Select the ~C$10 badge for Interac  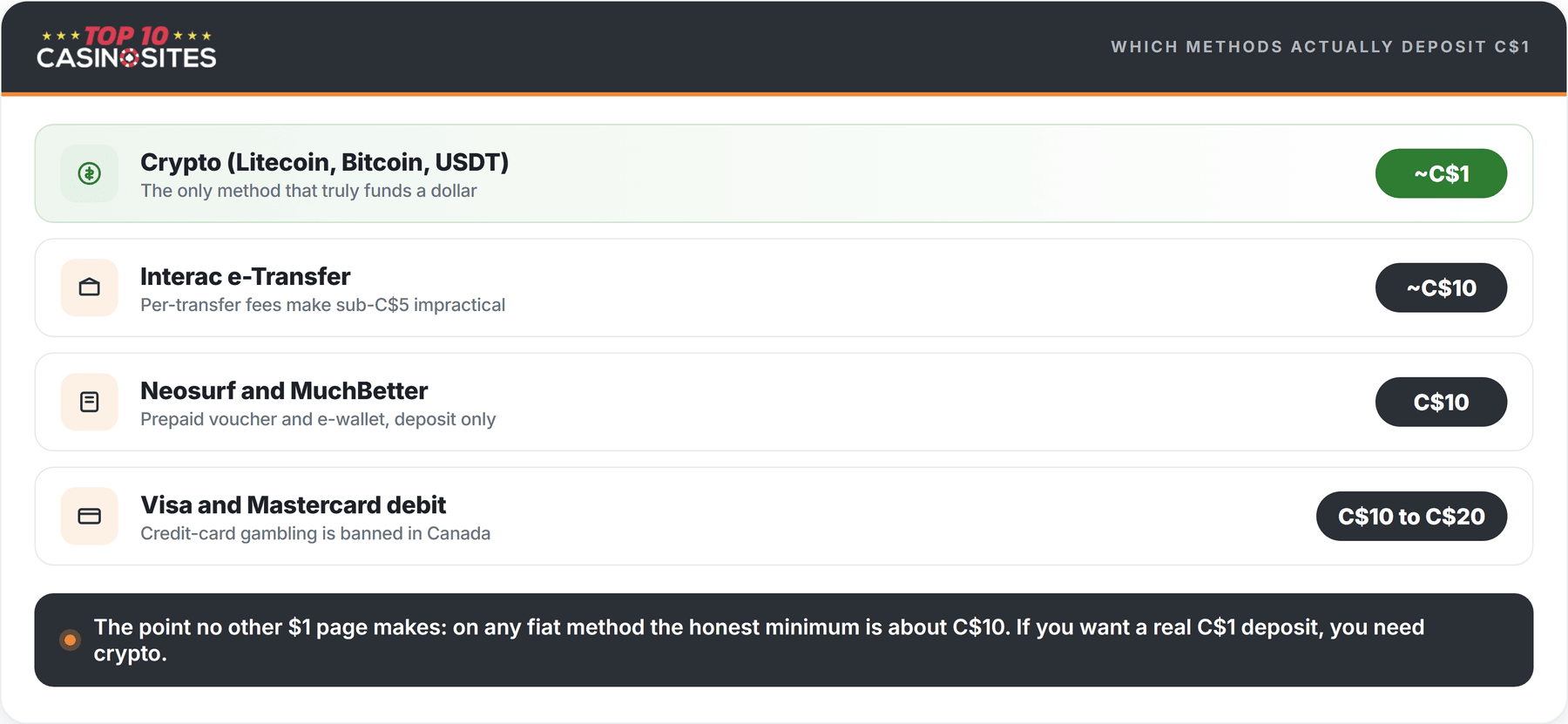tap(1441, 288)
